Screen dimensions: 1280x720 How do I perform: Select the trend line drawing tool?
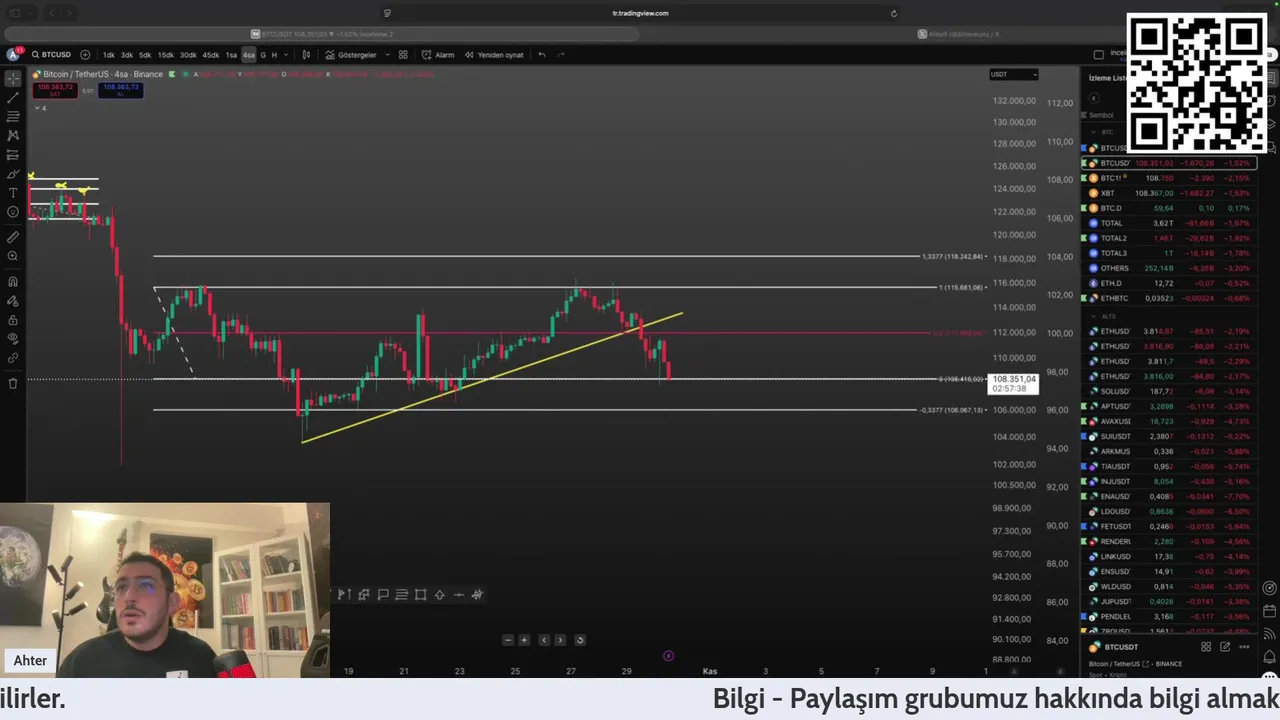tap(13, 97)
